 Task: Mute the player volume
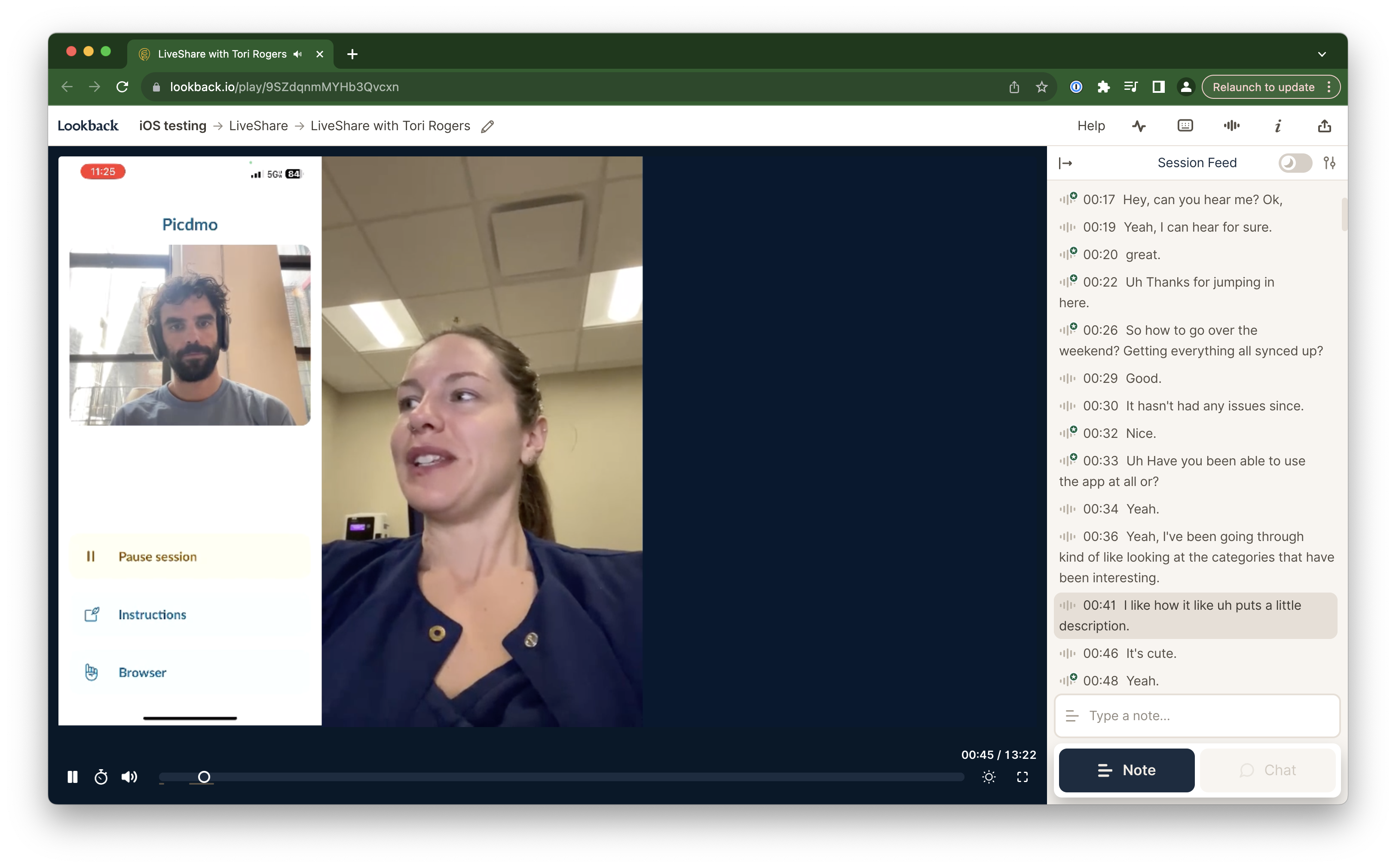pos(129,777)
